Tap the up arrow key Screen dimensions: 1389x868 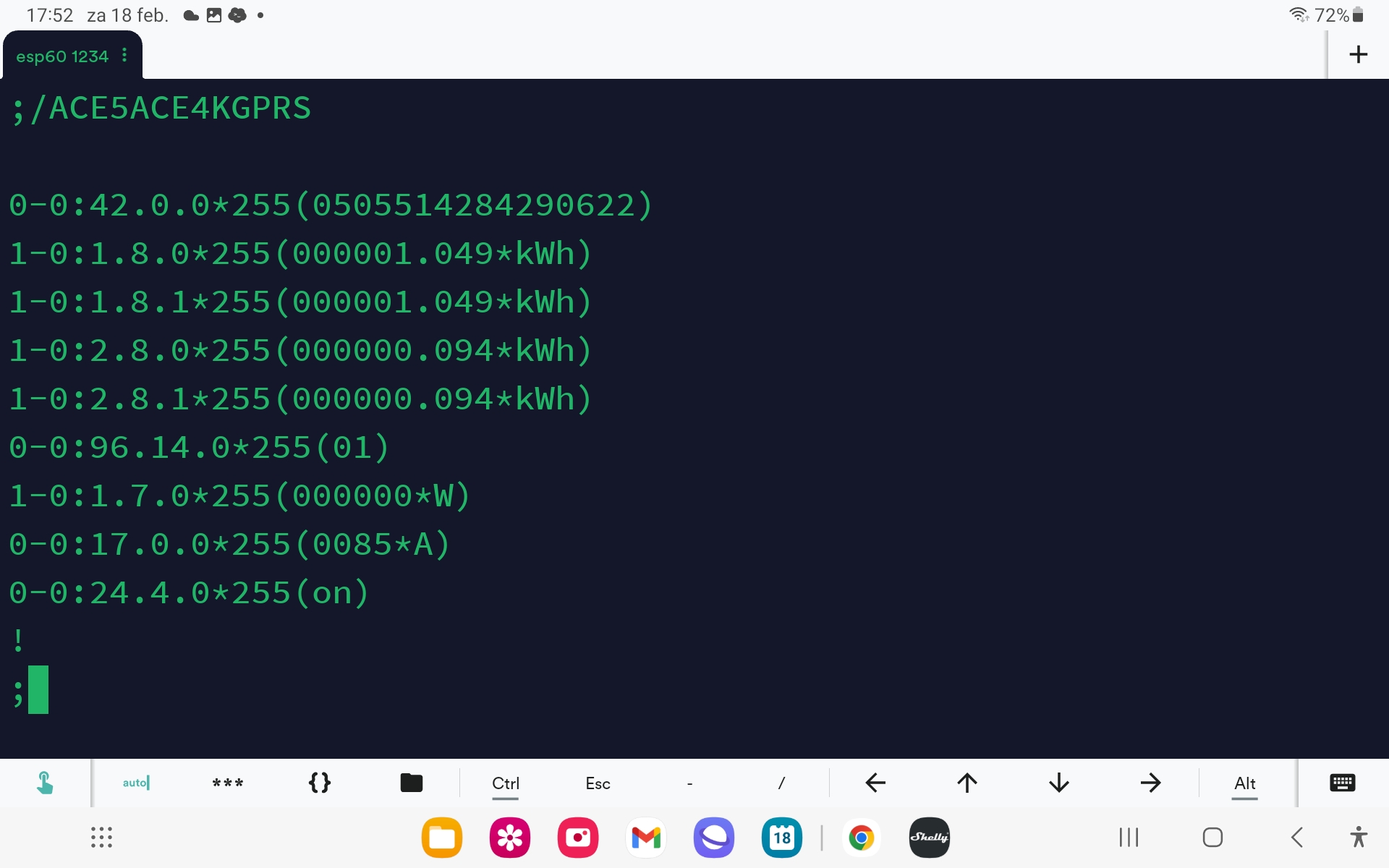(x=967, y=783)
